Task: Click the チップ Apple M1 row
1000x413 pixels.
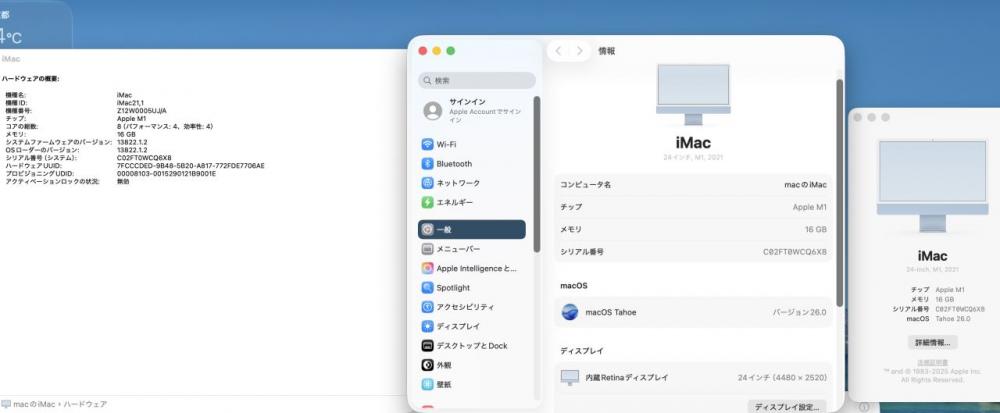Action: tap(693, 207)
